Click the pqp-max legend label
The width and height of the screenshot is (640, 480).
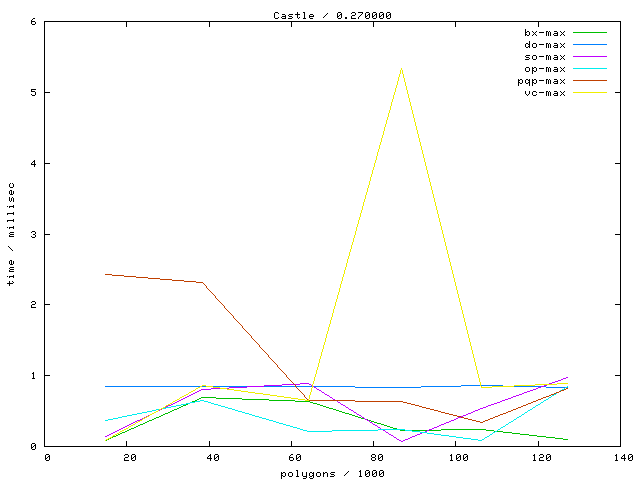(542, 81)
